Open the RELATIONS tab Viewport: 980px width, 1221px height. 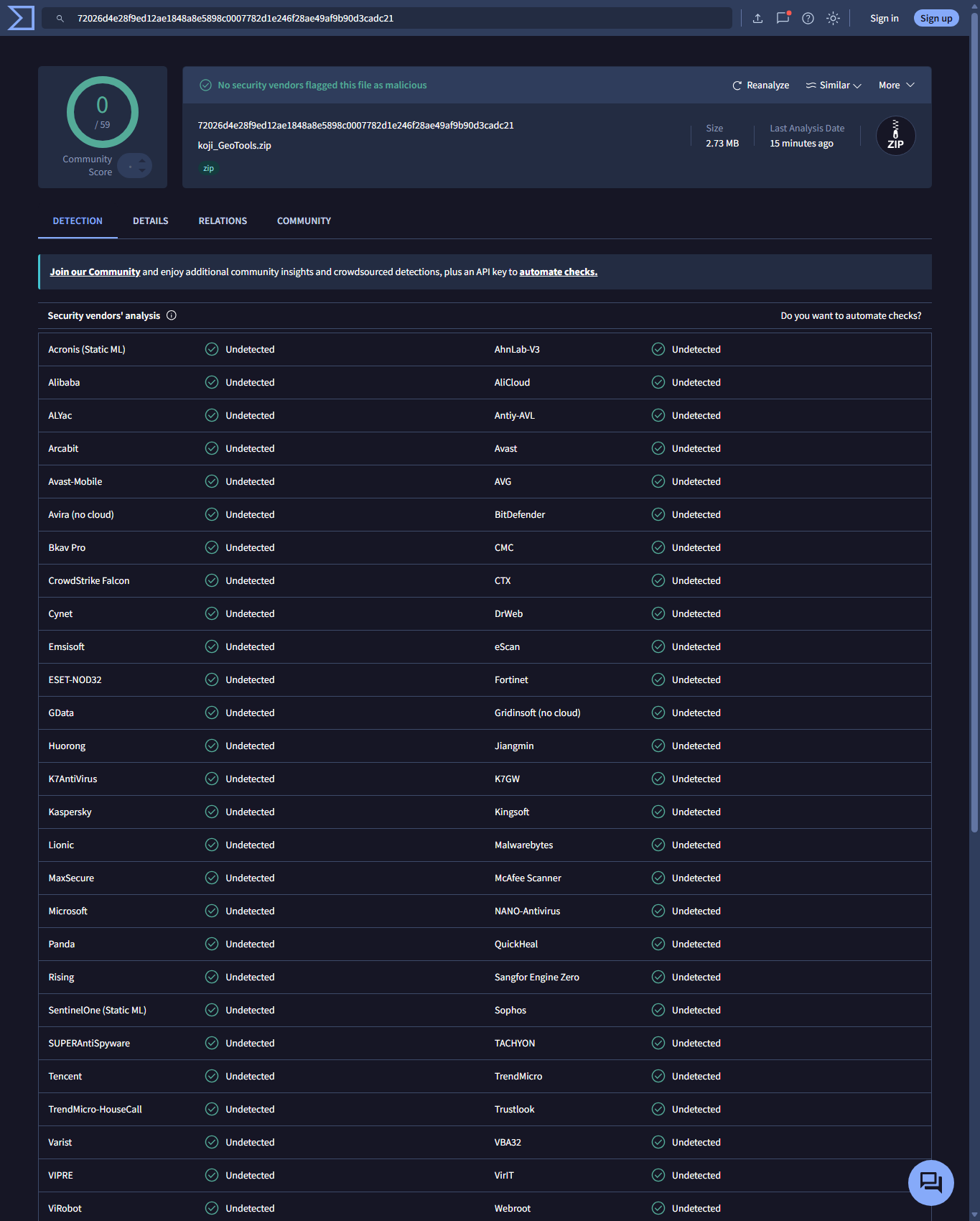tap(223, 221)
